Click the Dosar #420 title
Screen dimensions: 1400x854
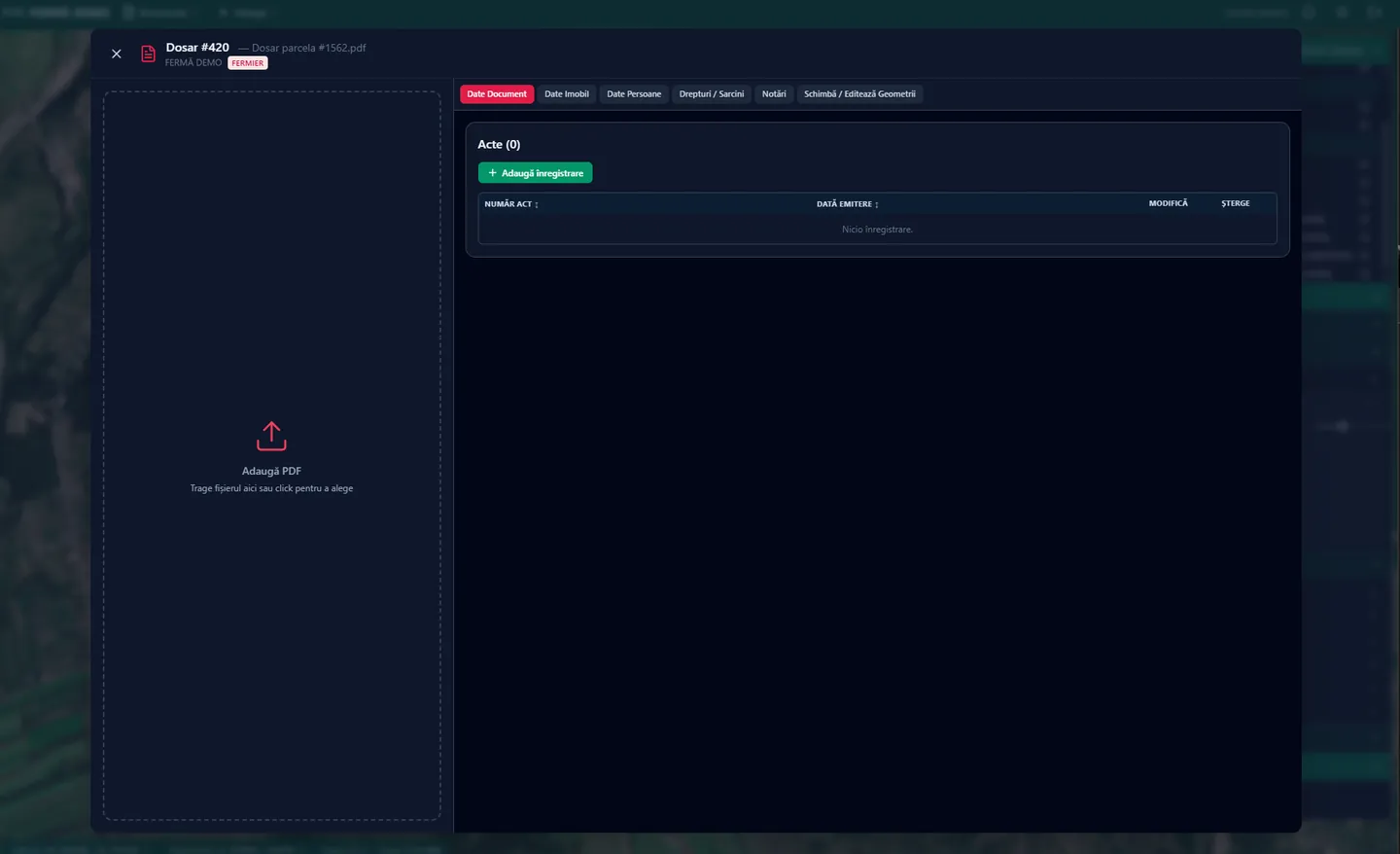(197, 48)
